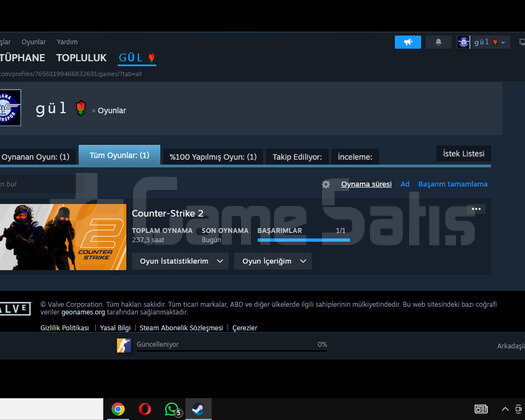Sort games by Ad

[x=405, y=184]
